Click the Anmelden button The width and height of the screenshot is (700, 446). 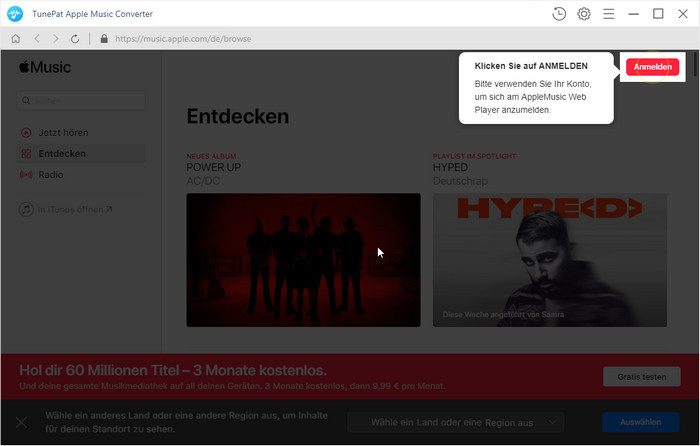coord(652,67)
